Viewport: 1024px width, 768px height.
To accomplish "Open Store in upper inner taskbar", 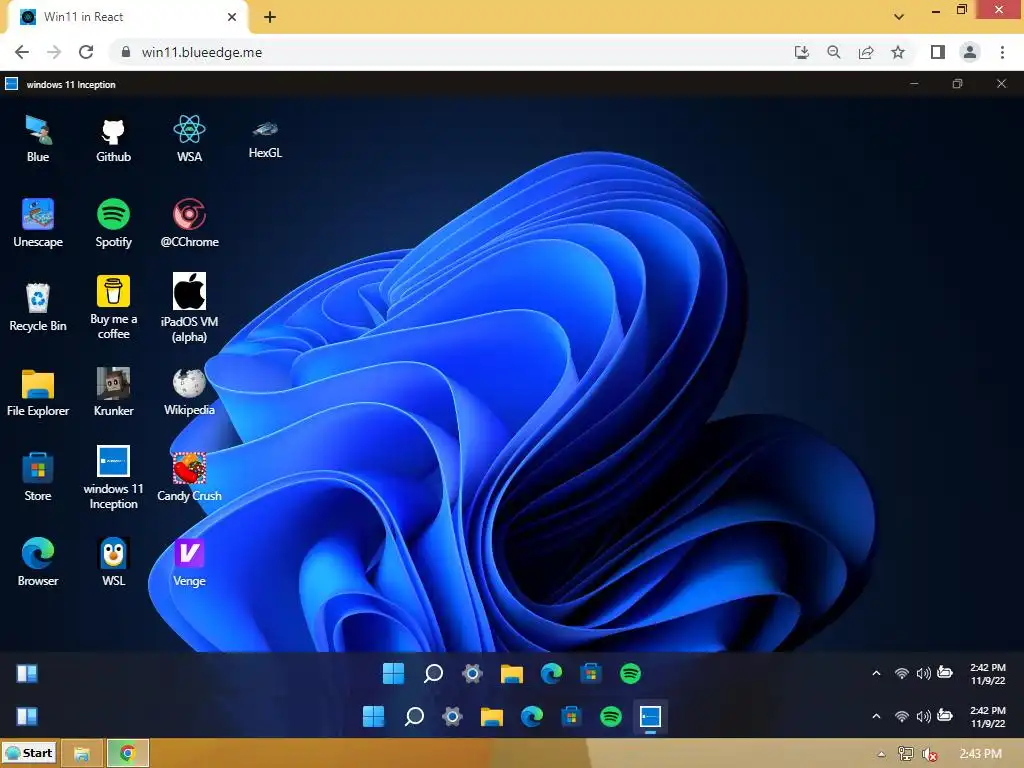I will (590, 673).
